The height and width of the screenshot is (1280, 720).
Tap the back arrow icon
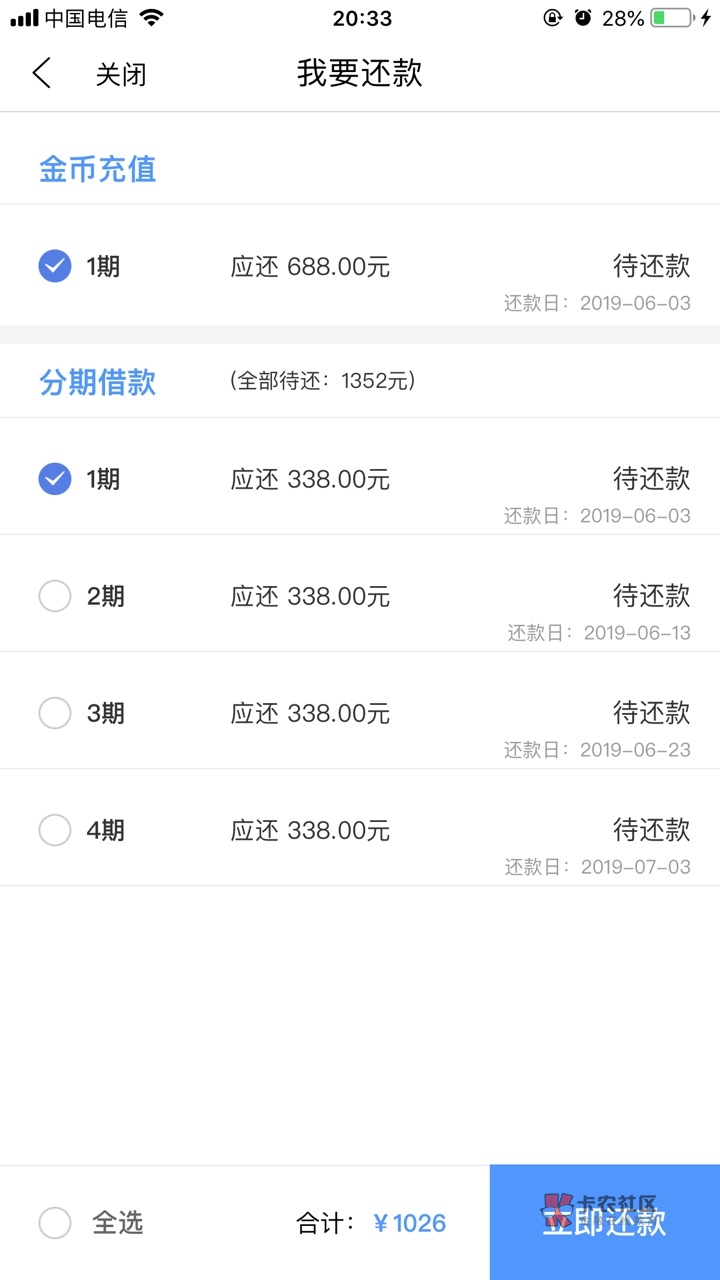pyautogui.click(x=41, y=73)
